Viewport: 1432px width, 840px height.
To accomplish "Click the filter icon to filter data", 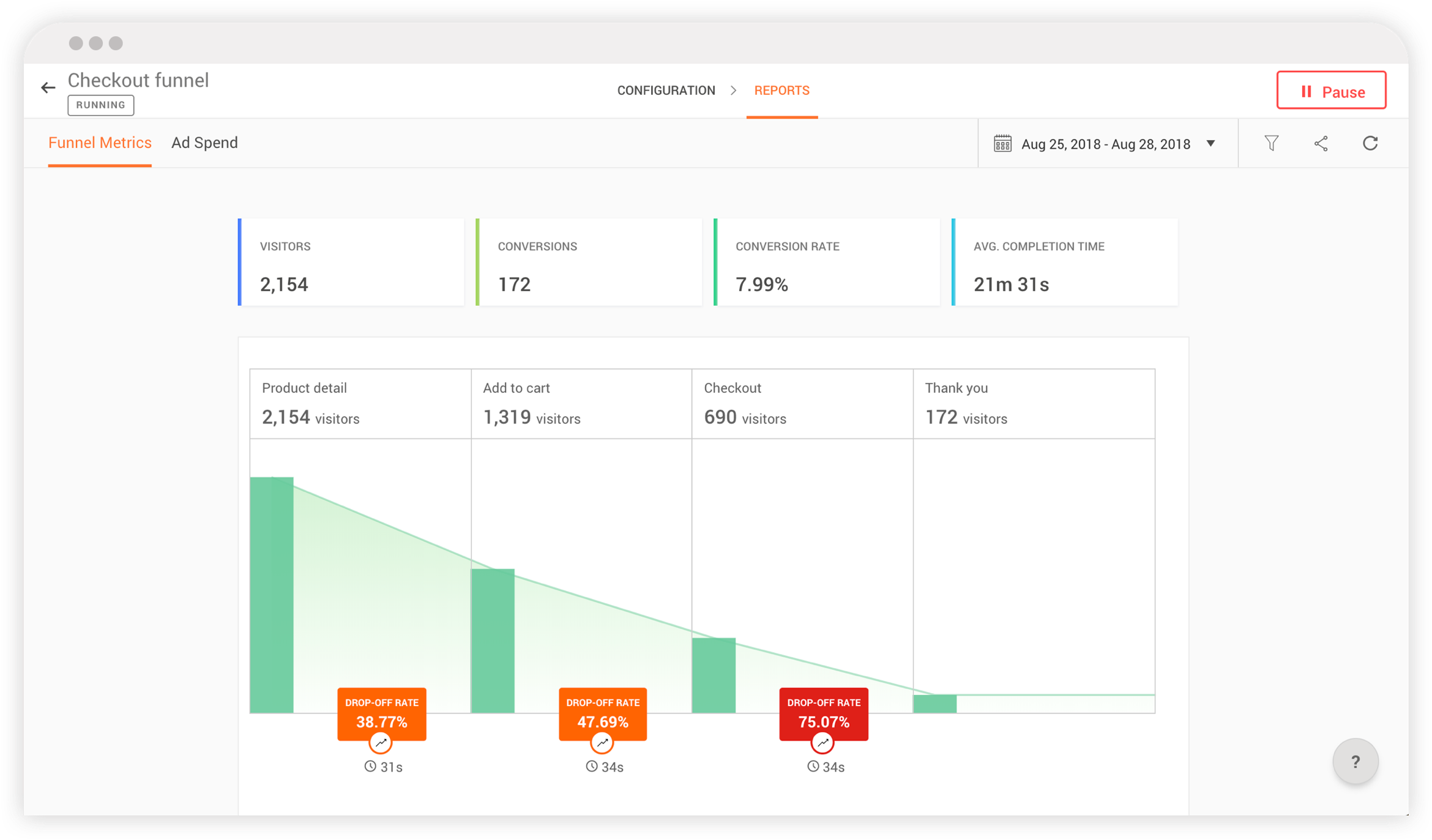I will (x=1272, y=143).
